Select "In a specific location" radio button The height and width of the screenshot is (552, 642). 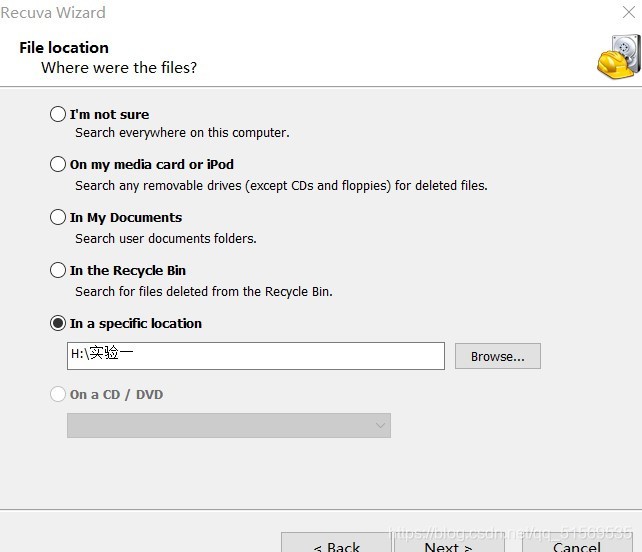(x=58, y=323)
